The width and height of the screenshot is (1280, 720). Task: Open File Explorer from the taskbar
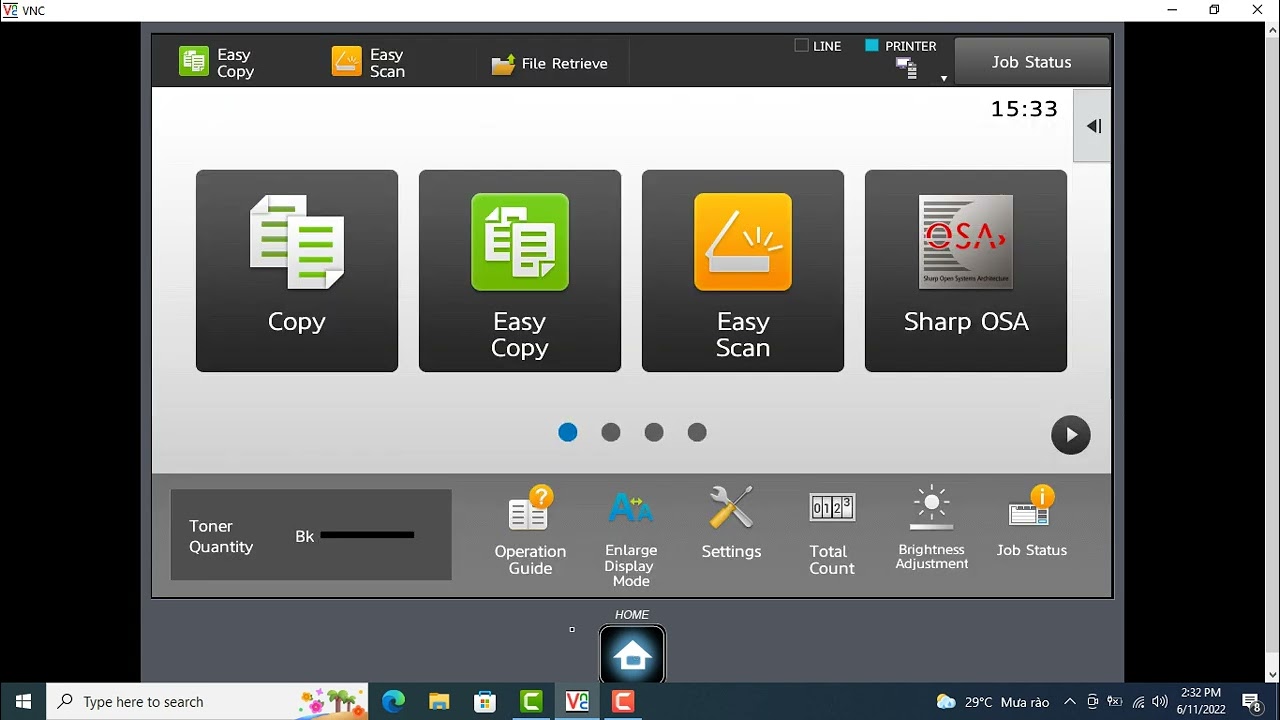pyautogui.click(x=439, y=702)
